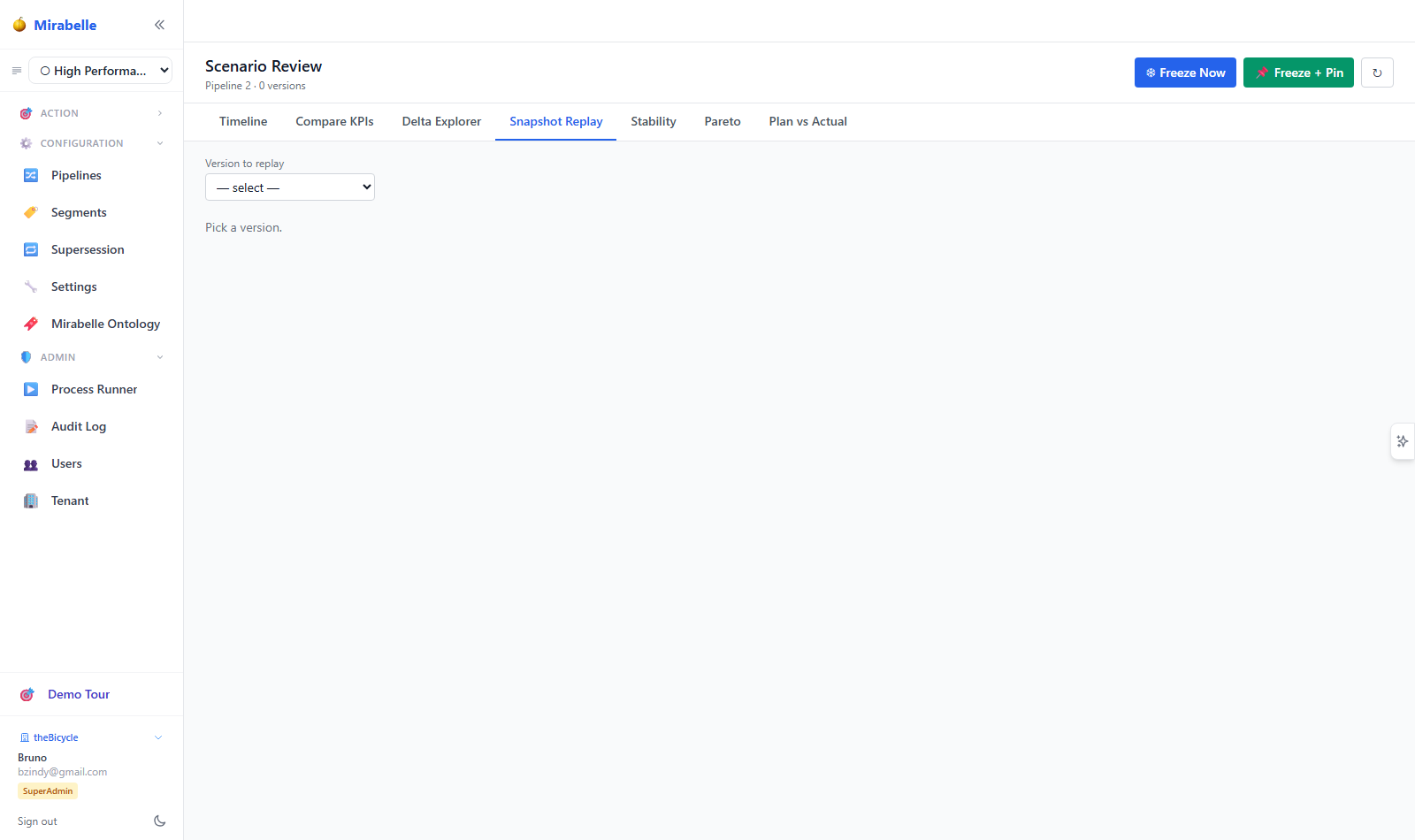
Task: Click the Users people icon
Action: pyautogui.click(x=31, y=463)
